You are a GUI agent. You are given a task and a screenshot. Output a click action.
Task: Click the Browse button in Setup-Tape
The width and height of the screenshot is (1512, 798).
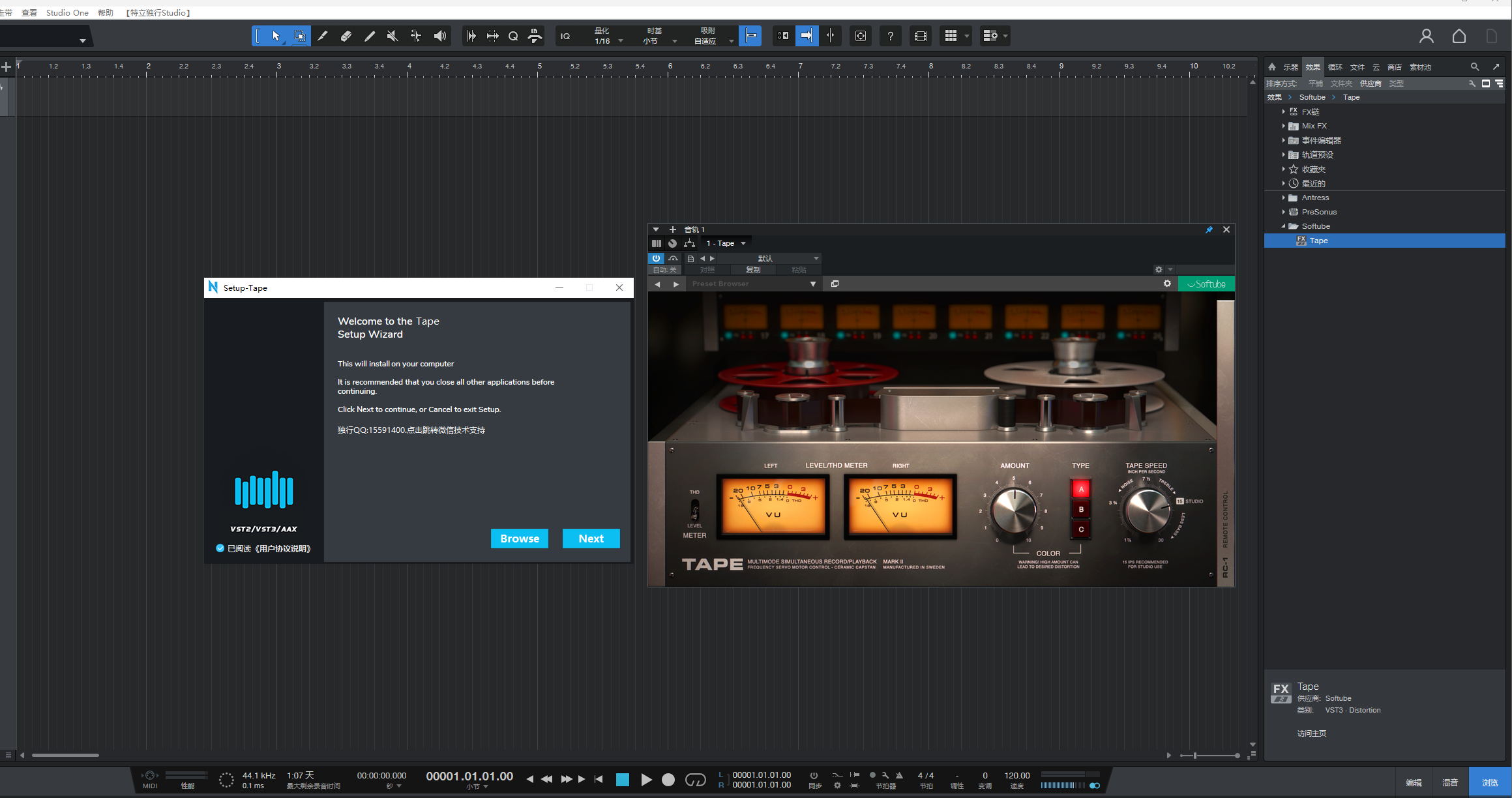(519, 539)
